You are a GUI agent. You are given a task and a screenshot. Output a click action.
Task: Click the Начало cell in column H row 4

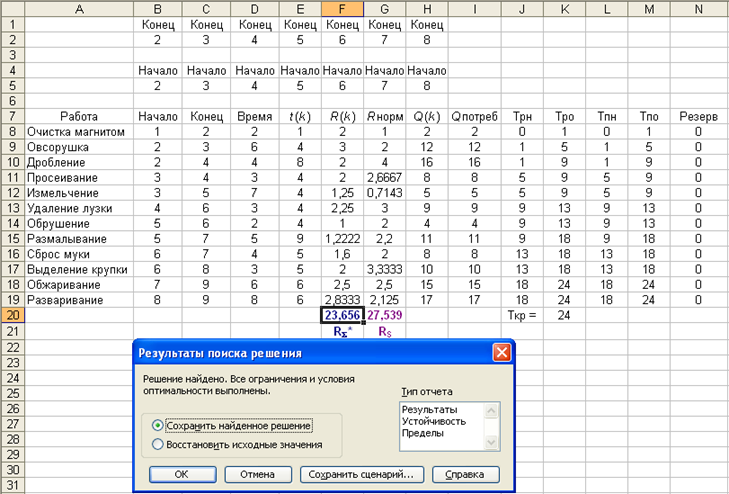[427, 70]
